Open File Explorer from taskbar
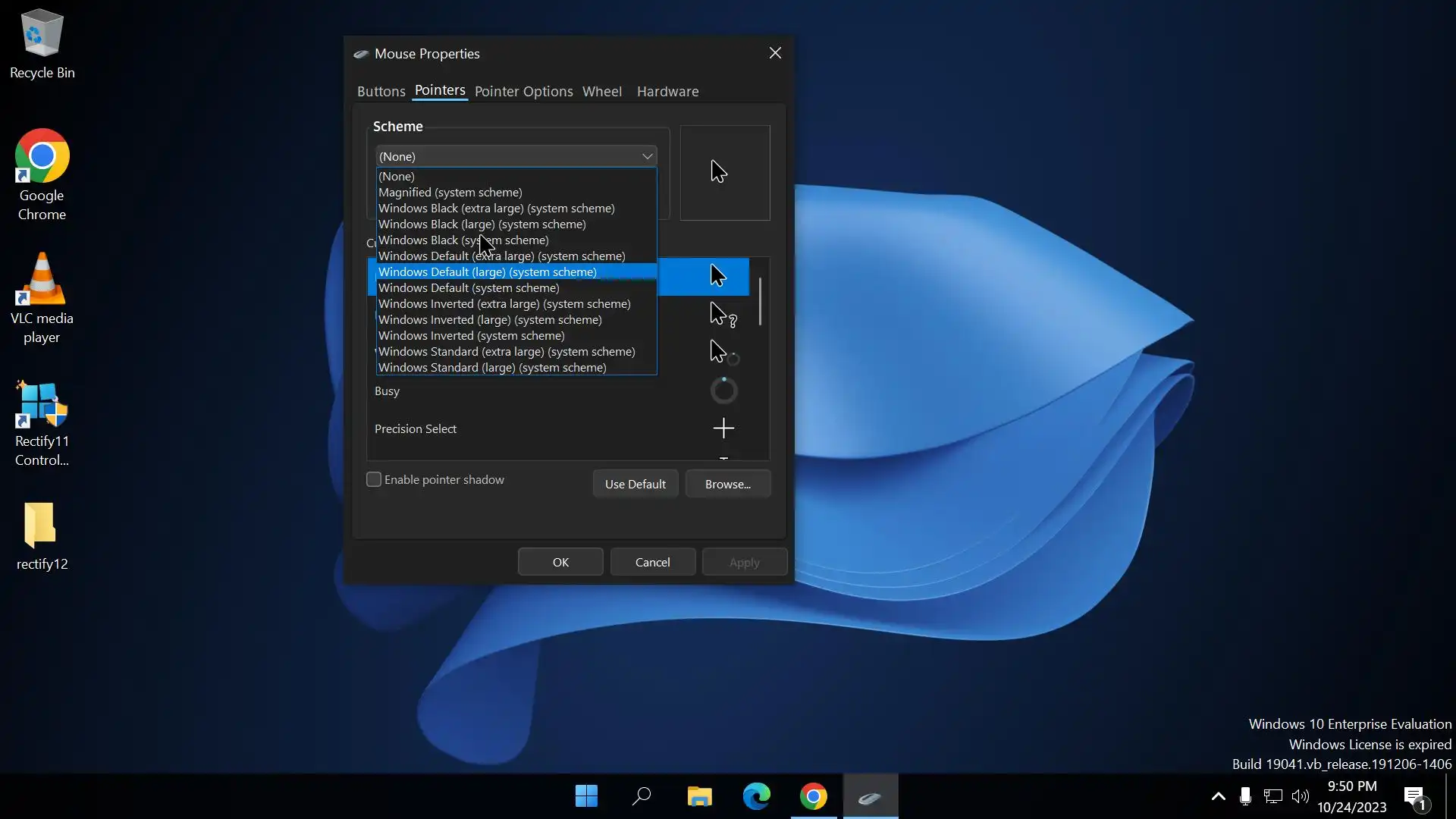Screen dimensions: 1456x819 click(699, 796)
